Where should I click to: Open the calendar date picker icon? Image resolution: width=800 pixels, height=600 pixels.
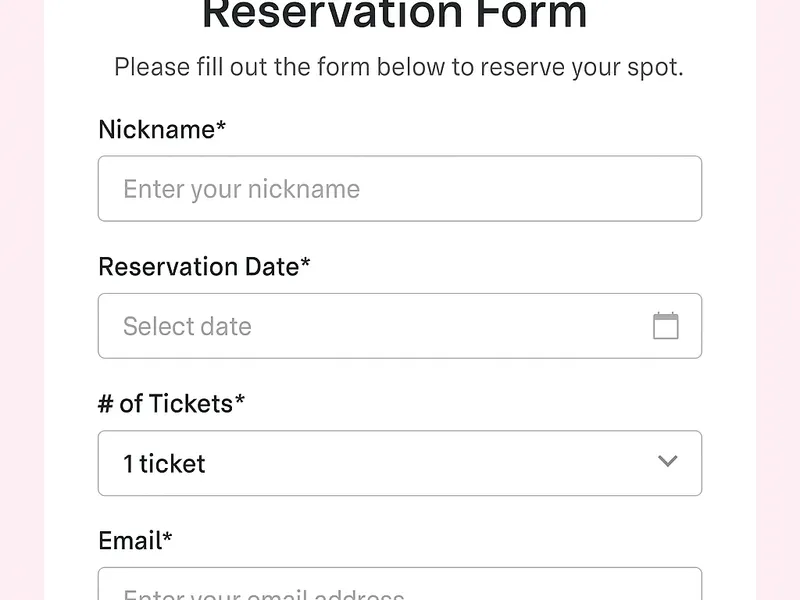pyautogui.click(x=665, y=326)
